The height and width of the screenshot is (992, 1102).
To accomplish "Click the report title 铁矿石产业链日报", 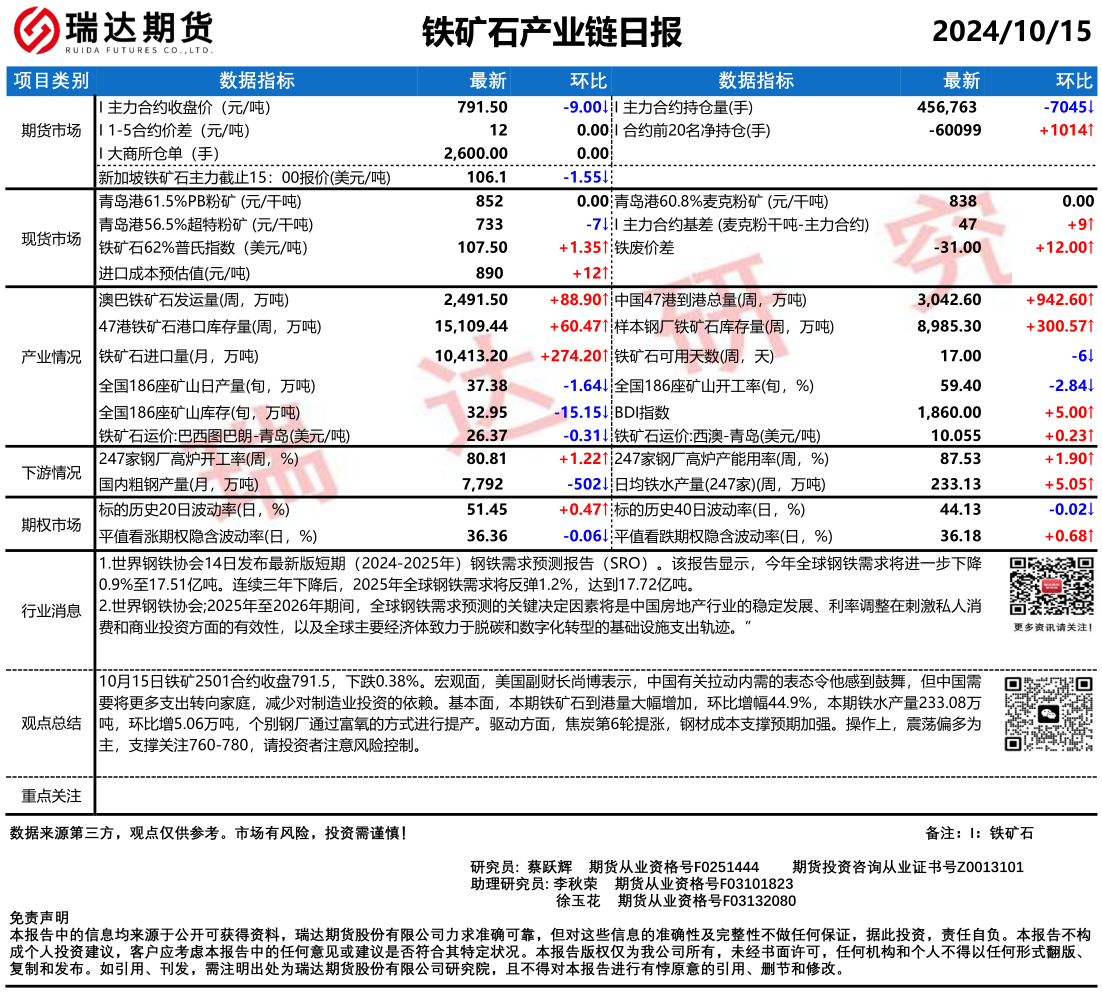I will [x=551, y=32].
